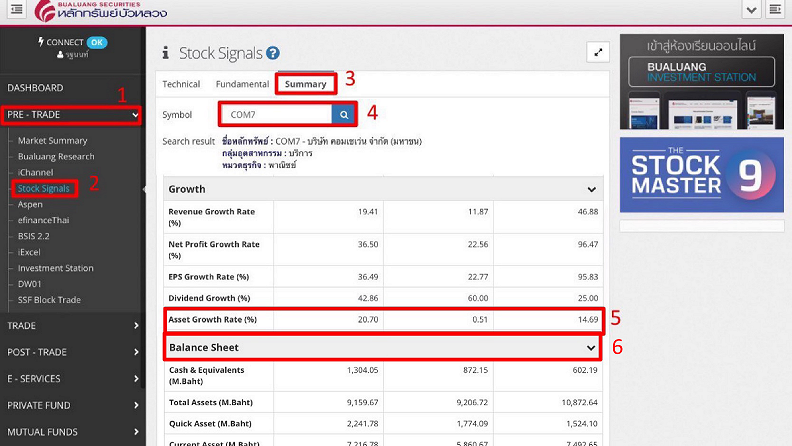
Task: Click the expand fullscreen arrows icon
Action: [x=597, y=53]
